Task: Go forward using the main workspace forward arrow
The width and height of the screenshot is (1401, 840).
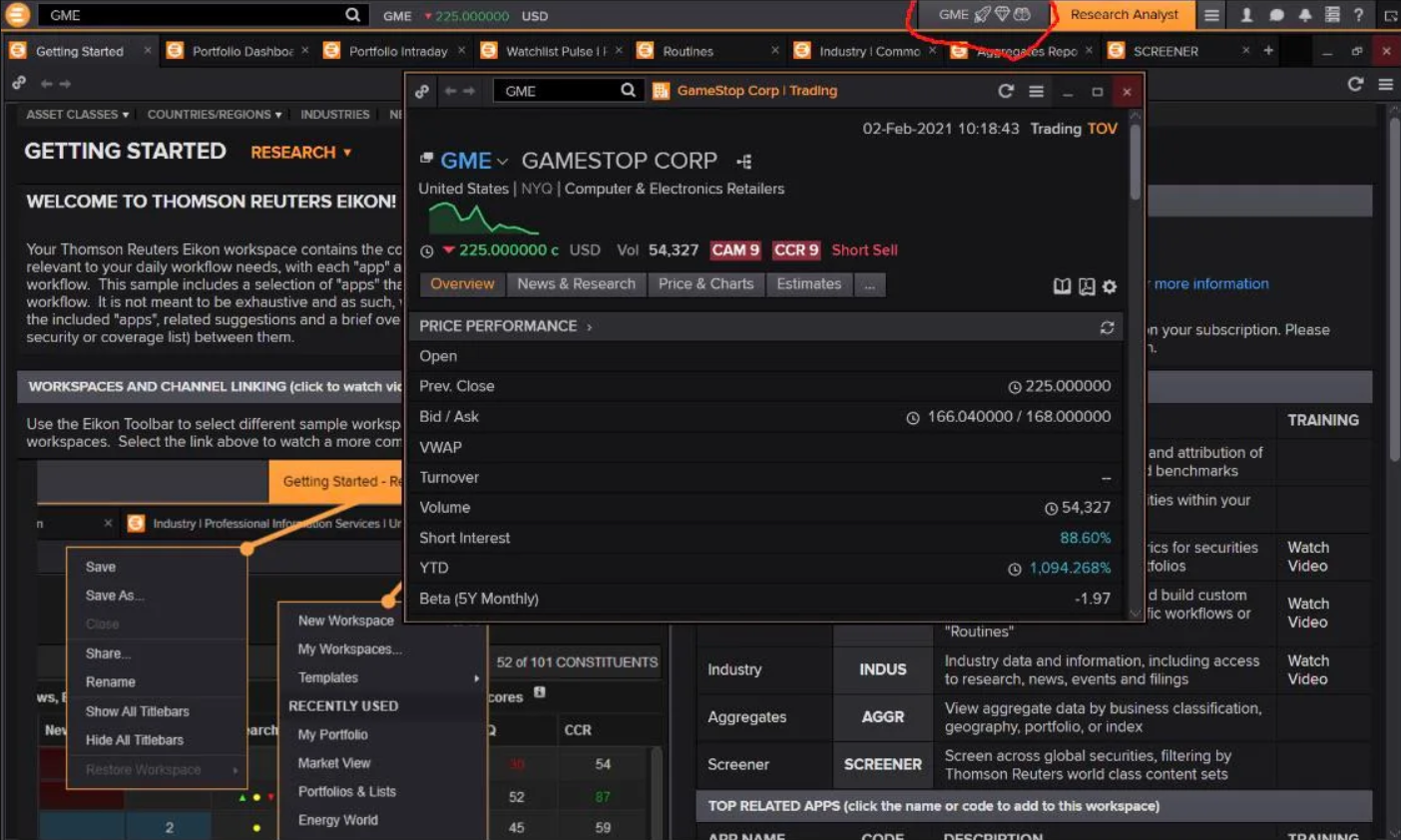Action: tap(65, 84)
